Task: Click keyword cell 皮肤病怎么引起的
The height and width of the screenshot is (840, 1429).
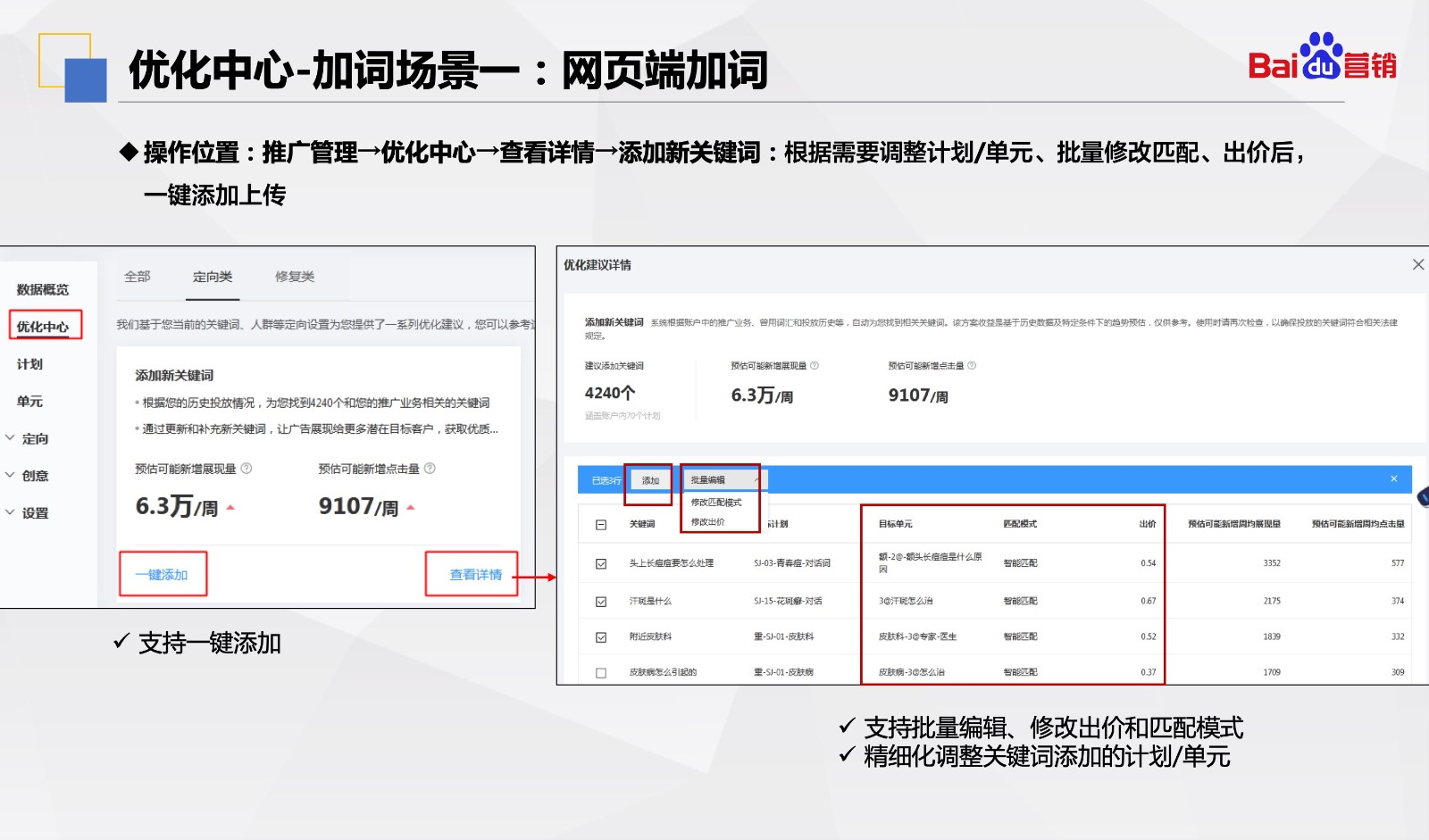Action: (663, 672)
